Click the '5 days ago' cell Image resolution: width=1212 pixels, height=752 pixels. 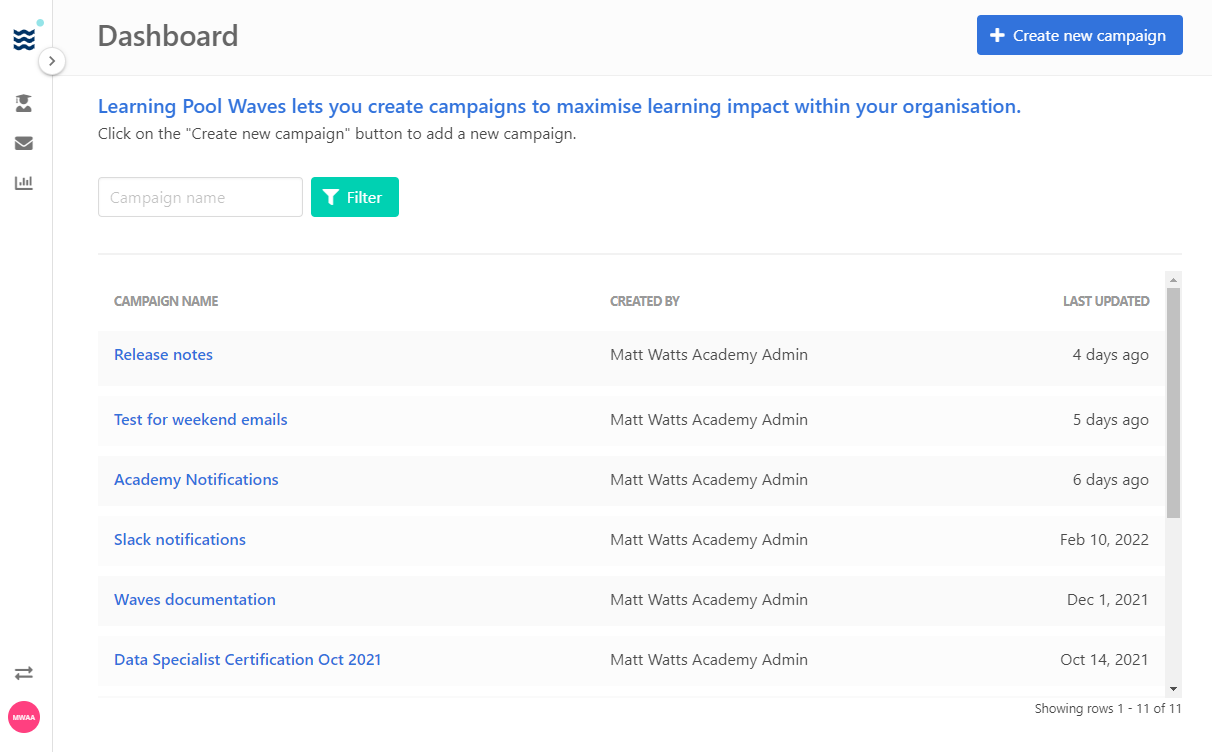(1110, 419)
